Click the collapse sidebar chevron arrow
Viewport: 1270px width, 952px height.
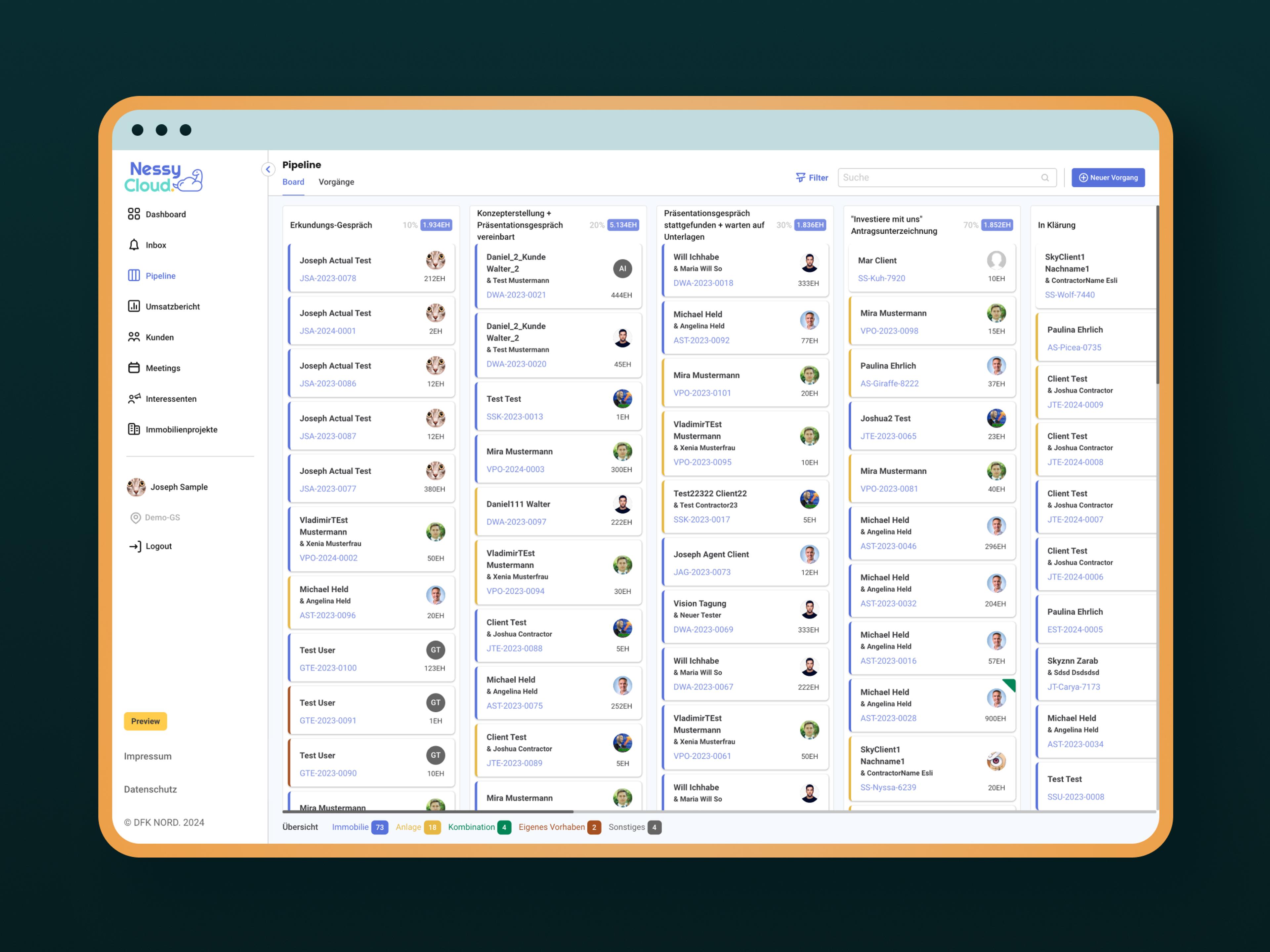(268, 168)
